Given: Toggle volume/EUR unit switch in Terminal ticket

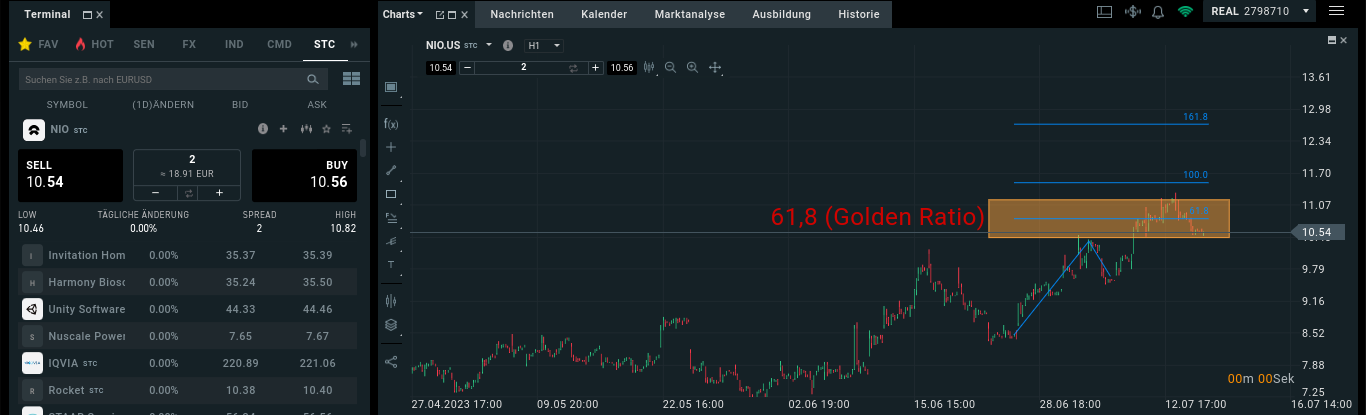Looking at the screenshot, I should (187, 192).
